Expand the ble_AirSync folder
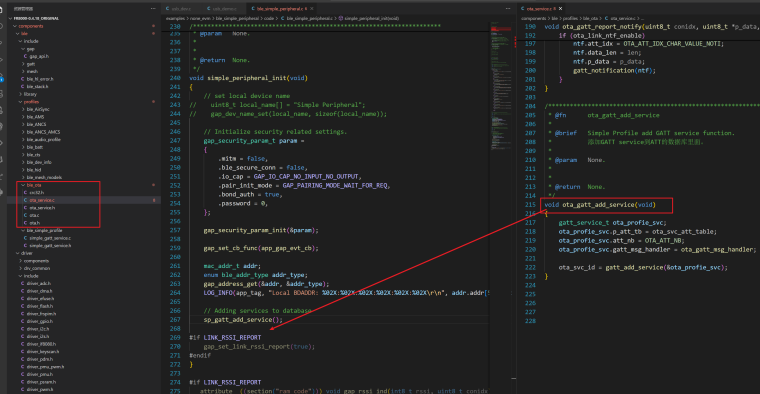Viewport: 760px width, 394px height. pos(38,110)
